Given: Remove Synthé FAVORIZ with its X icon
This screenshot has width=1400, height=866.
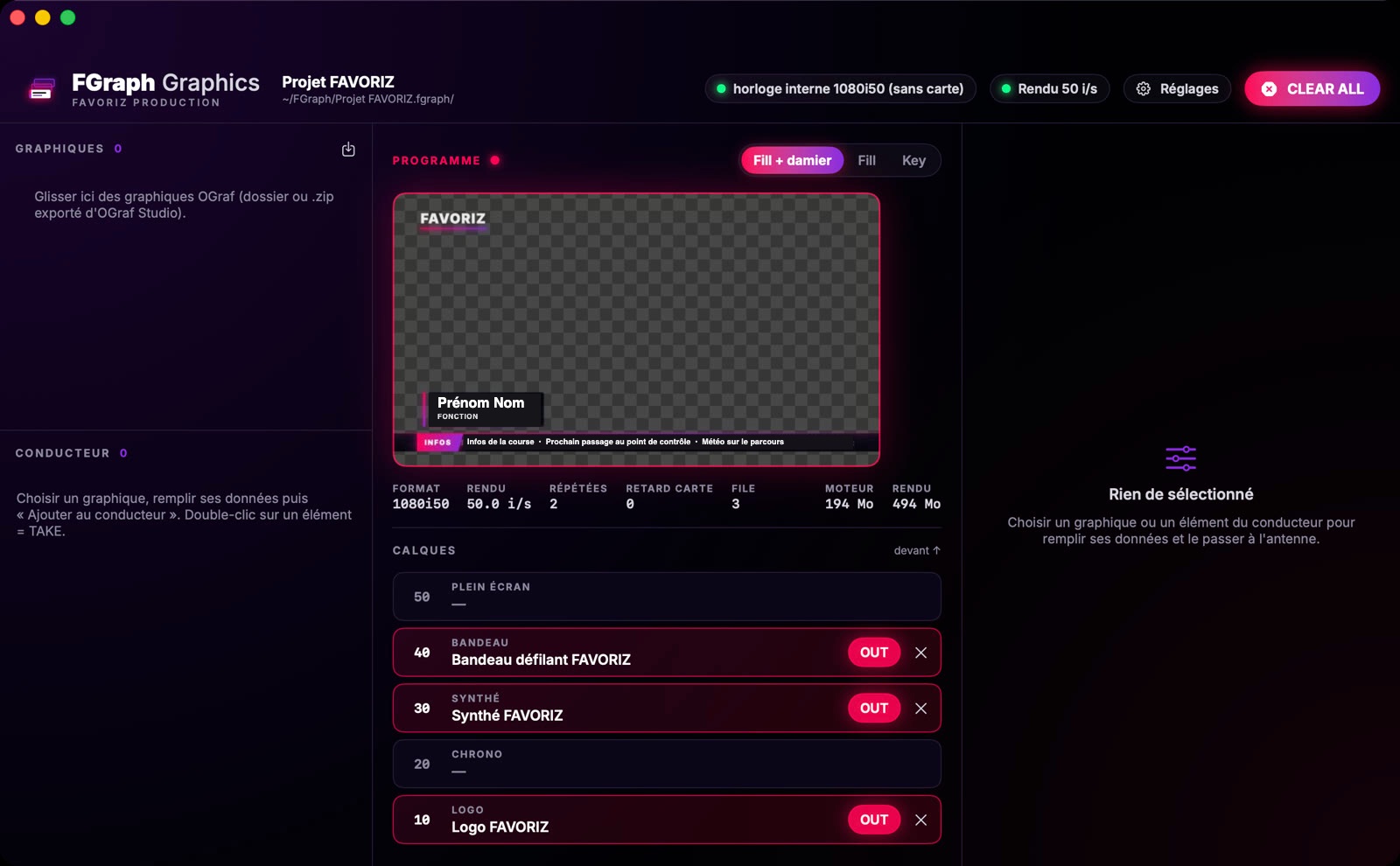Looking at the screenshot, I should click(x=920, y=709).
